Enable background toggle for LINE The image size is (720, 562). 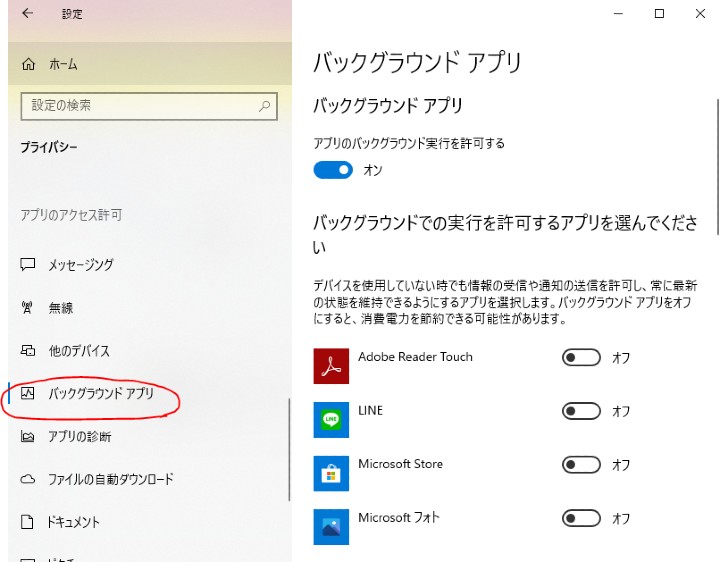click(581, 411)
